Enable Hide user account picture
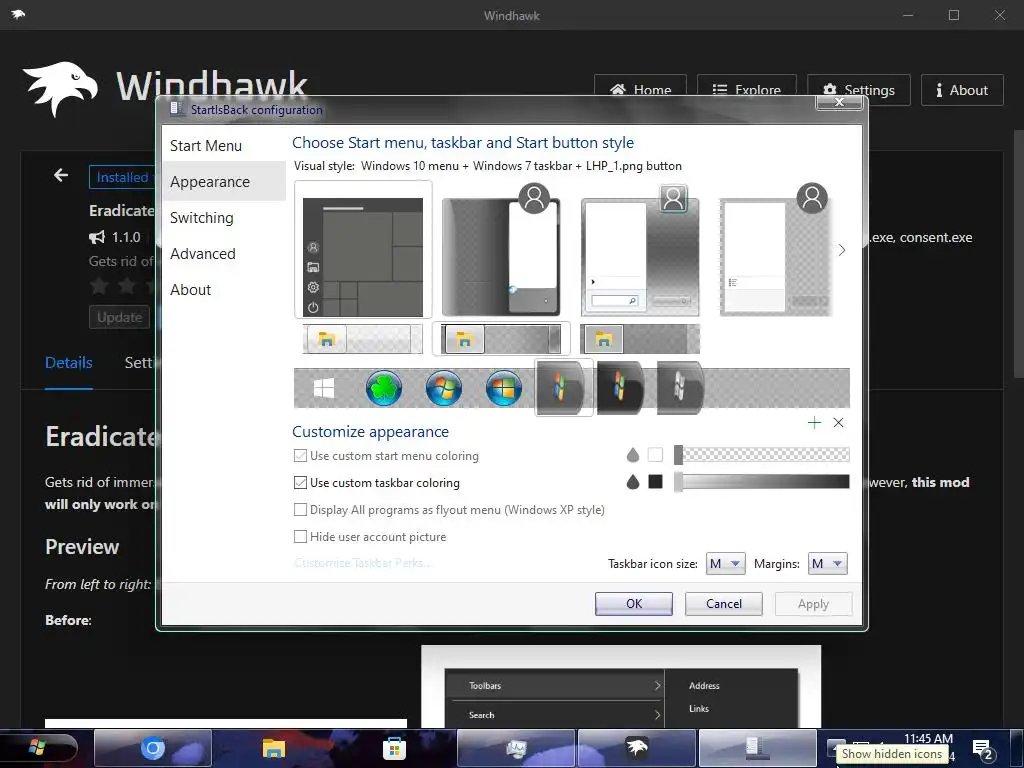This screenshot has width=1024, height=768. tap(370, 537)
